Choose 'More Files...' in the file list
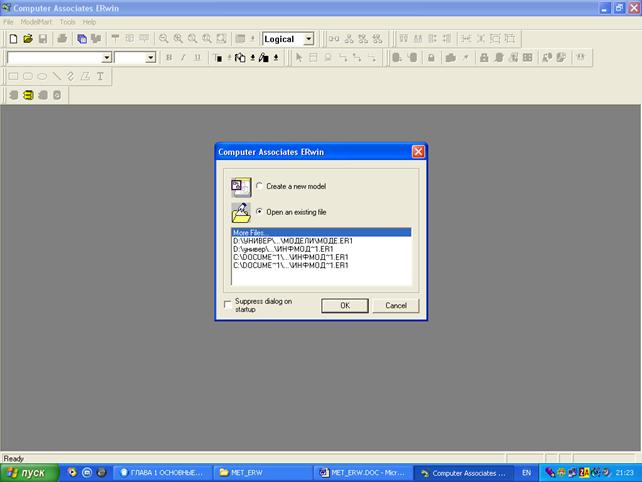This screenshot has height=482, width=642. pyautogui.click(x=321, y=232)
